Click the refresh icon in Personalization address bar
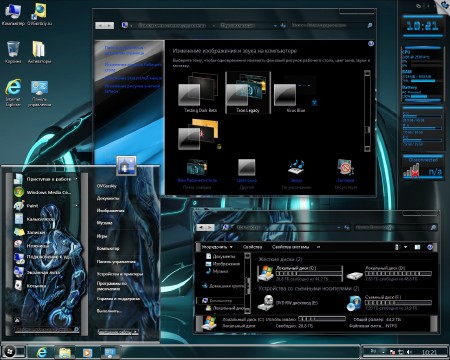The height and width of the screenshot is (360, 450). [x=283, y=25]
